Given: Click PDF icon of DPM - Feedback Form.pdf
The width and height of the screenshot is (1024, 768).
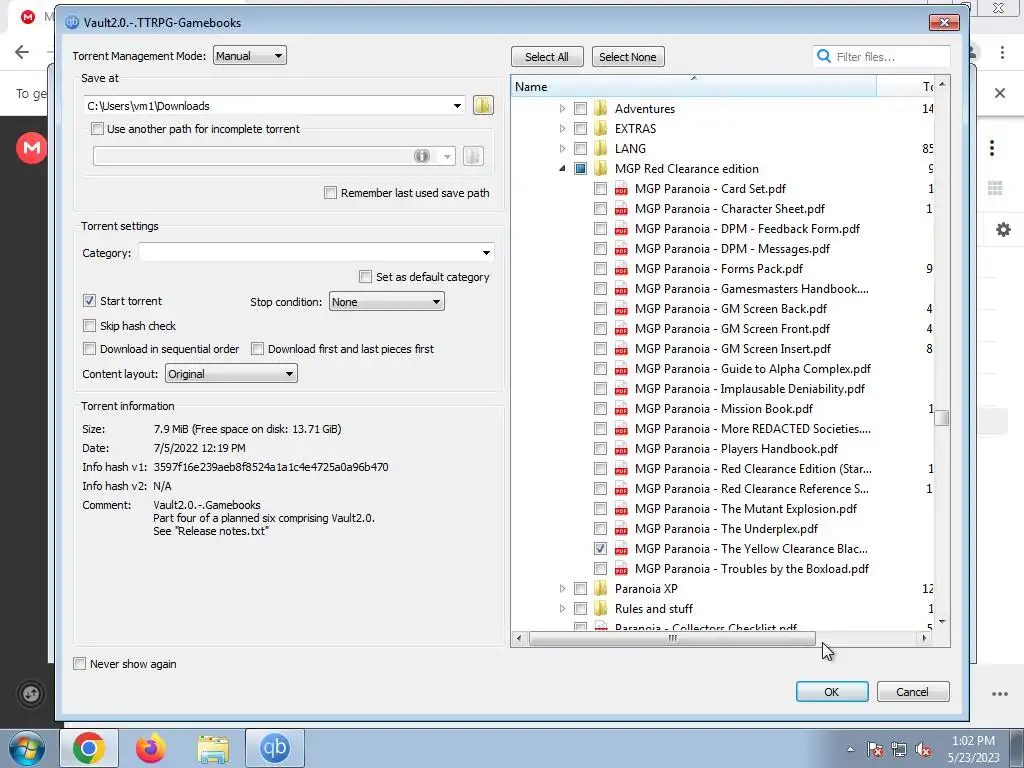Looking at the screenshot, I should pyautogui.click(x=620, y=229).
